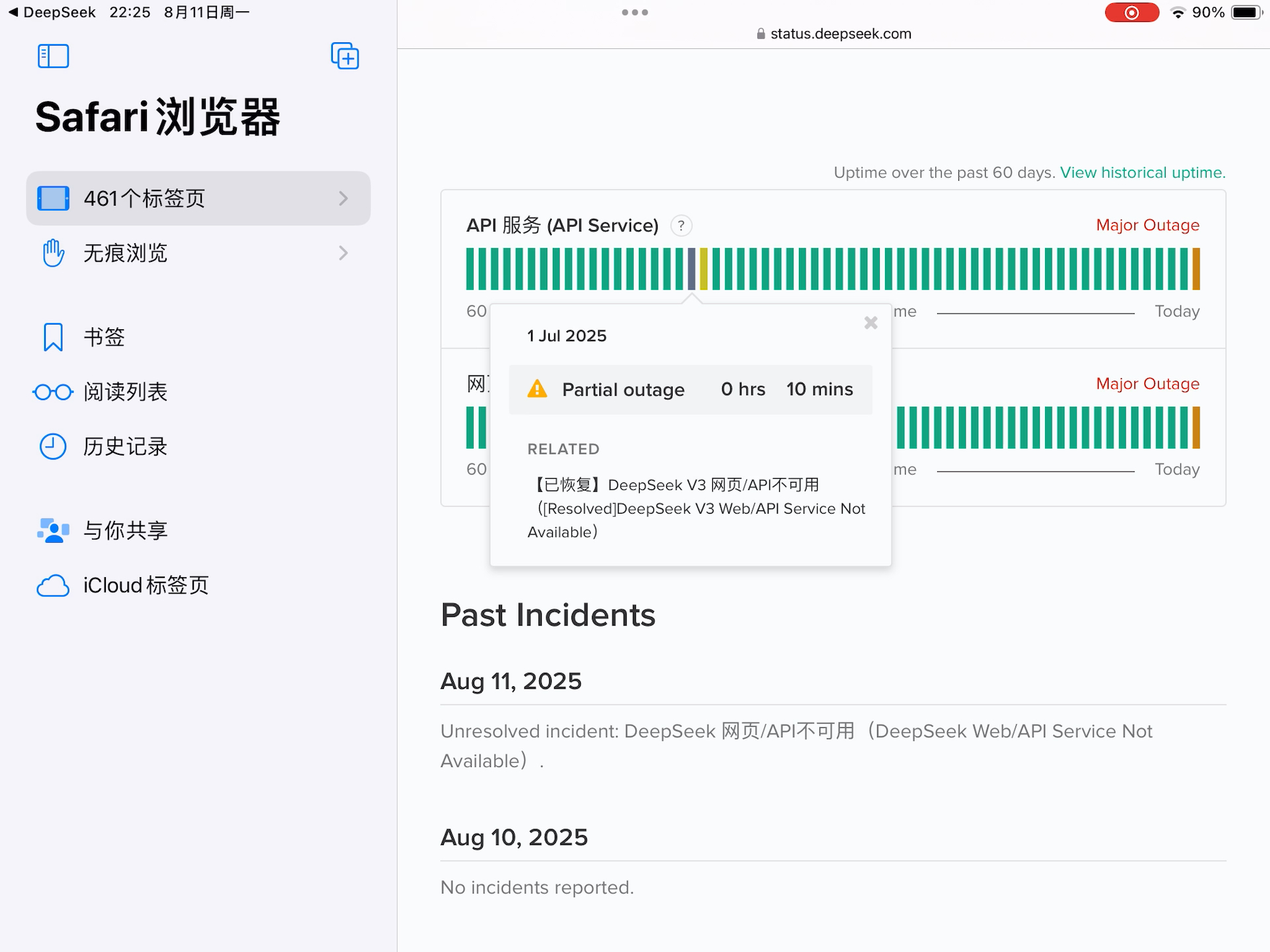The height and width of the screenshot is (952, 1270).
Task: Click the gray bar in API uptime chart
Action: [x=691, y=268]
